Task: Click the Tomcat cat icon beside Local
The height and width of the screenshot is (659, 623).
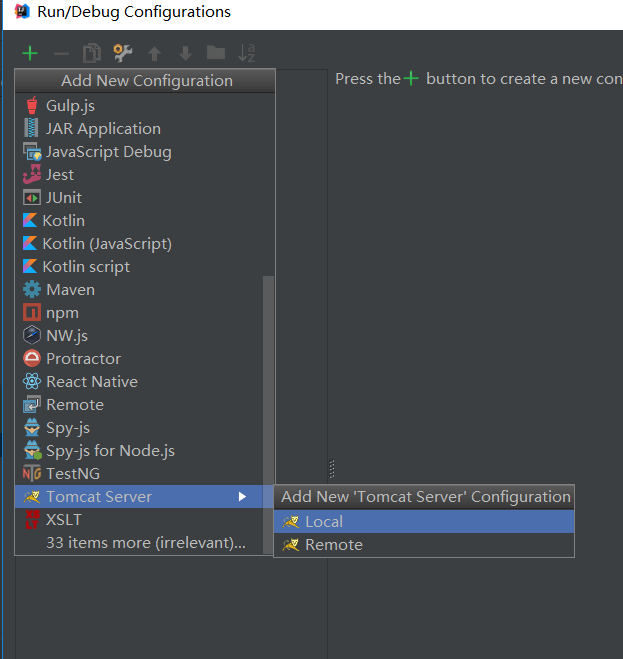Action: coord(291,522)
